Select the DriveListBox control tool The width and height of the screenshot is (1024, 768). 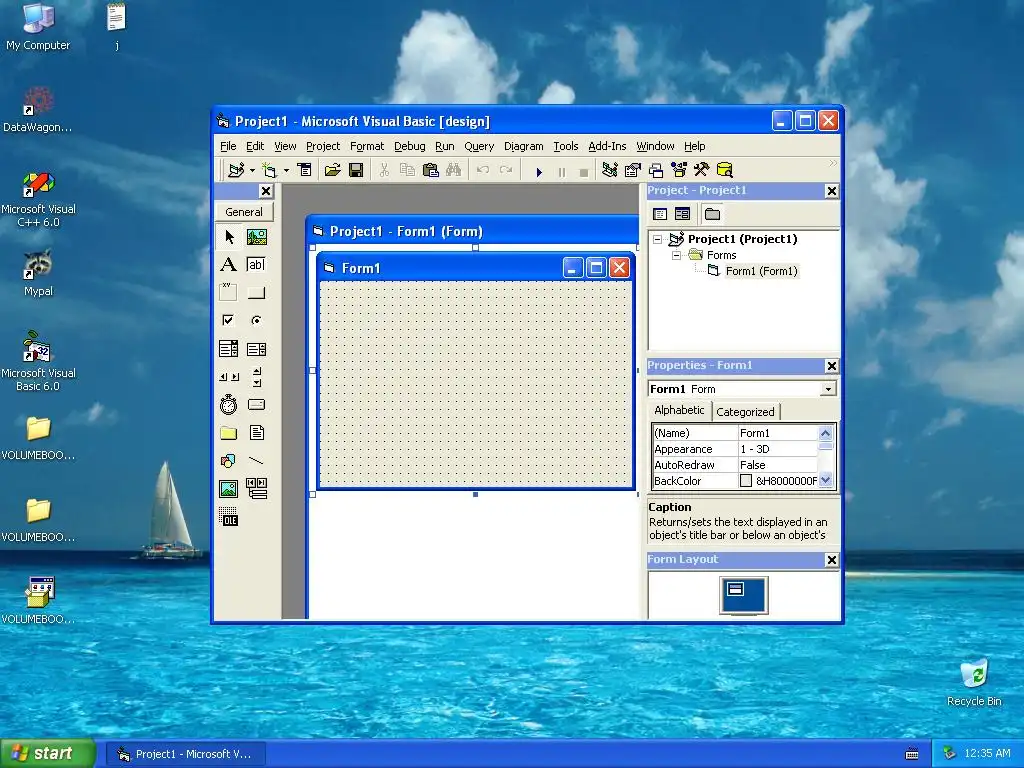click(x=257, y=405)
